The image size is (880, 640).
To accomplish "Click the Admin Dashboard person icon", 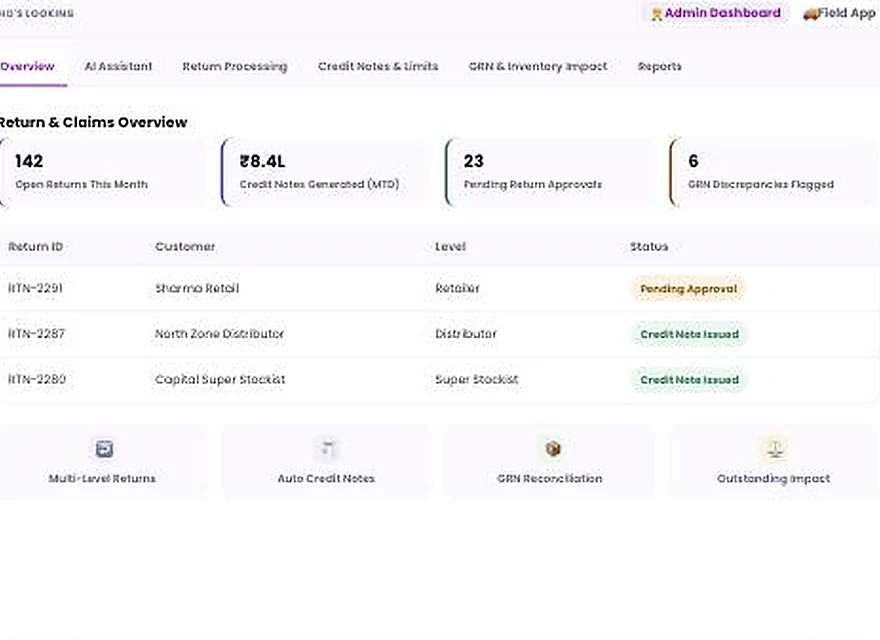I will pos(657,13).
